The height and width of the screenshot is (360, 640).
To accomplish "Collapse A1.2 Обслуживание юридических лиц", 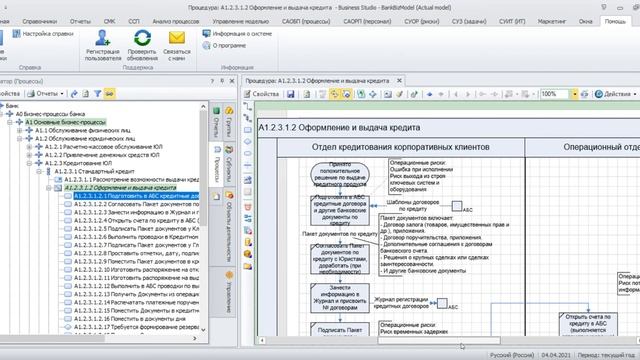I will [x=19, y=138].
